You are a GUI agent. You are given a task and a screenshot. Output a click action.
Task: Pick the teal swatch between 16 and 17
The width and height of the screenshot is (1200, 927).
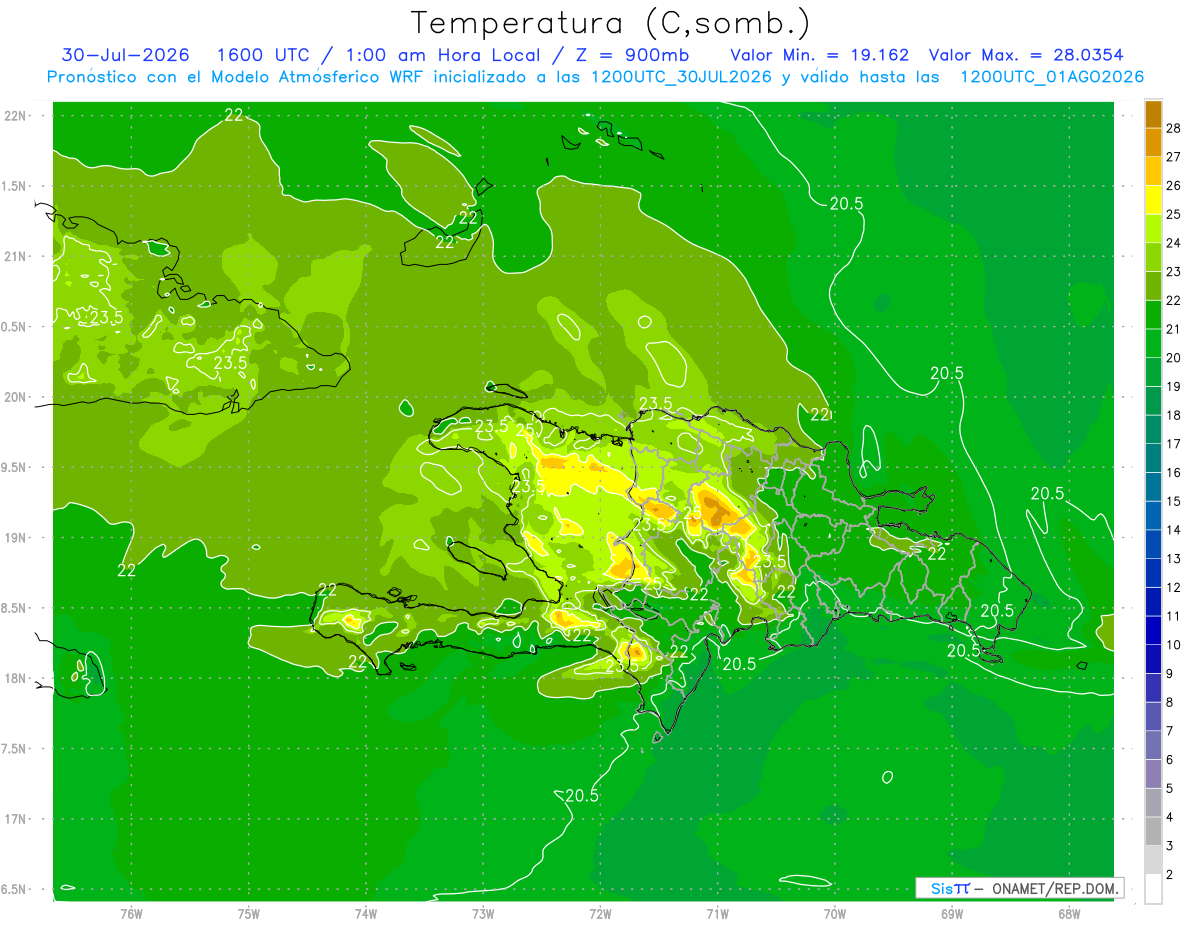click(x=1153, y=459)
